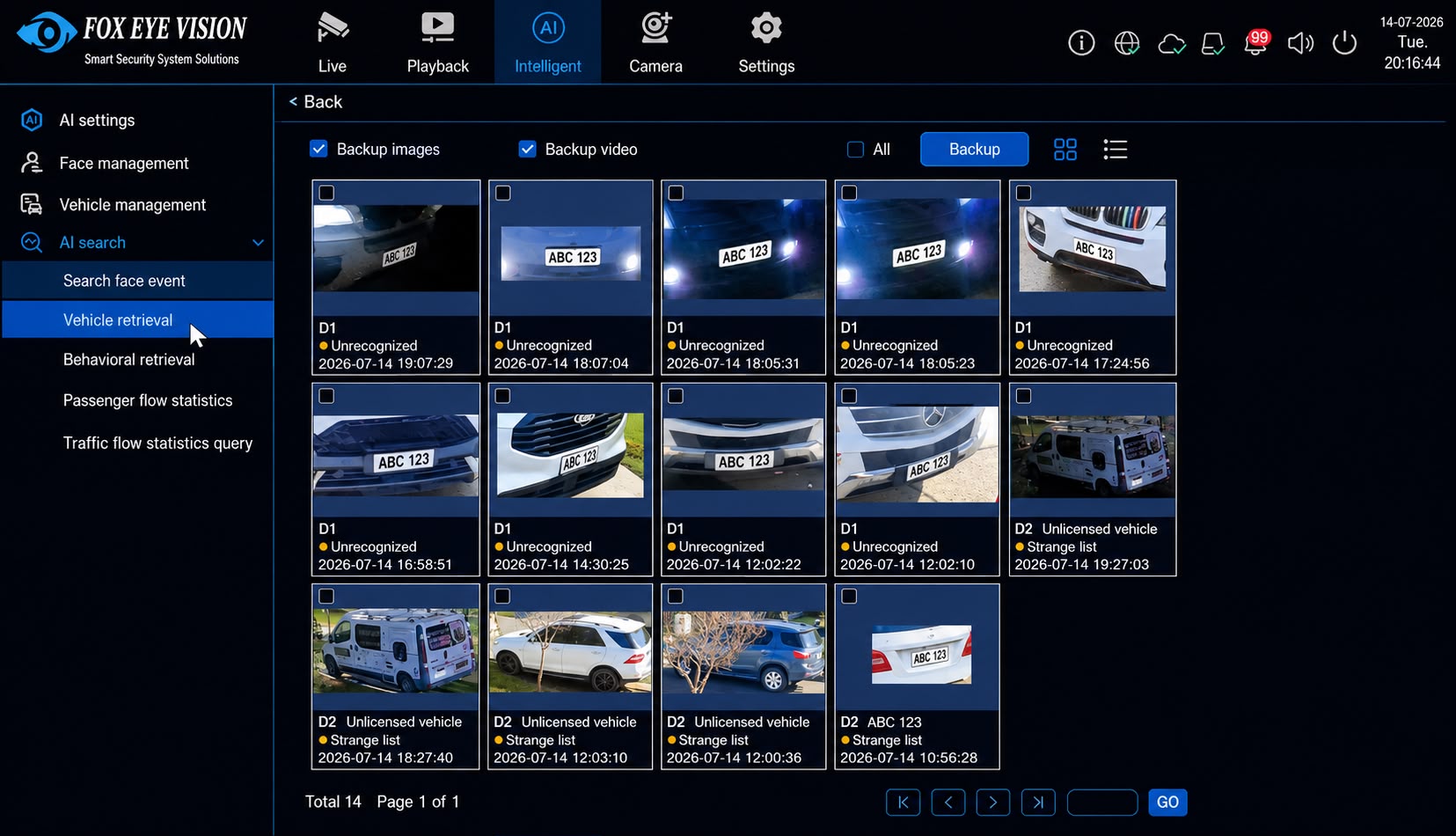Check the 19:07:29 capture checkbox
The image size is (1456, 836).
tap(326, 193)
